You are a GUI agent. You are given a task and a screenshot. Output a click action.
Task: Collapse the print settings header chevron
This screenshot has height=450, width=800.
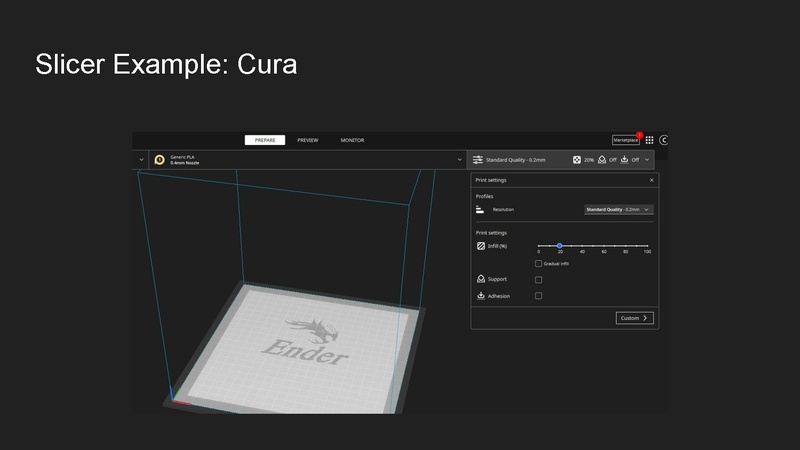coord(647,160)
